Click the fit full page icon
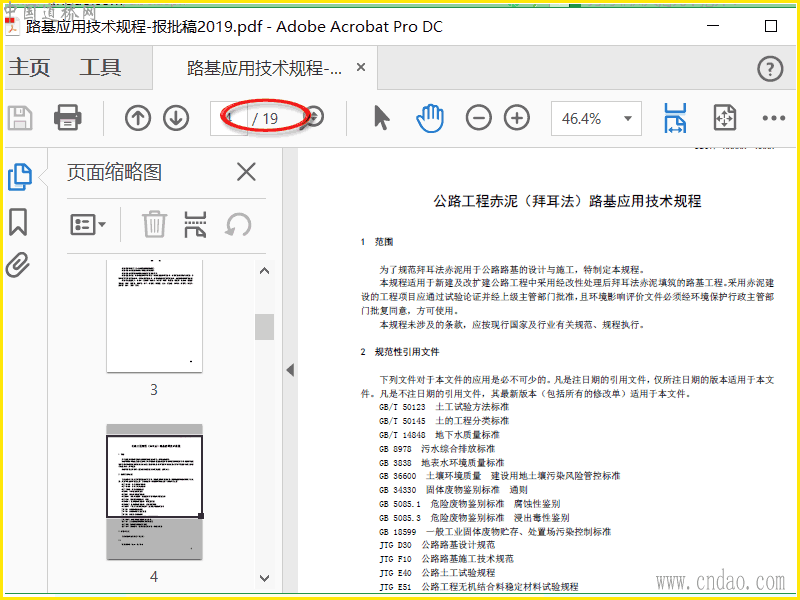800x600 pixels. tap(724, 118)
